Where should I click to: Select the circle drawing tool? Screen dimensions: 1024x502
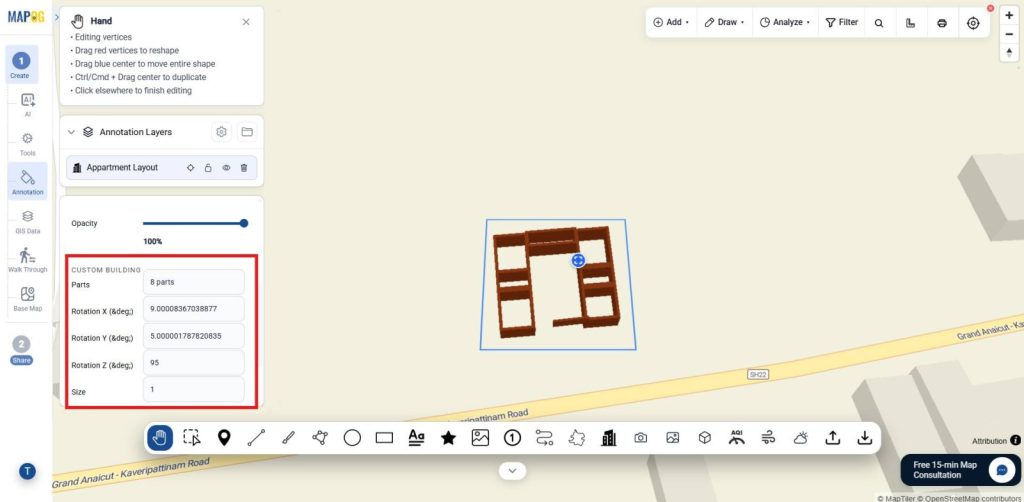point(352,438)
